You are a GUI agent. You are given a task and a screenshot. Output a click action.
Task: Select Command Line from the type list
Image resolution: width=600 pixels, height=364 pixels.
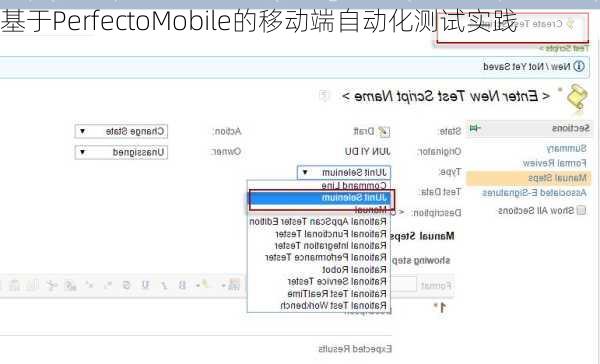(354, 186)
